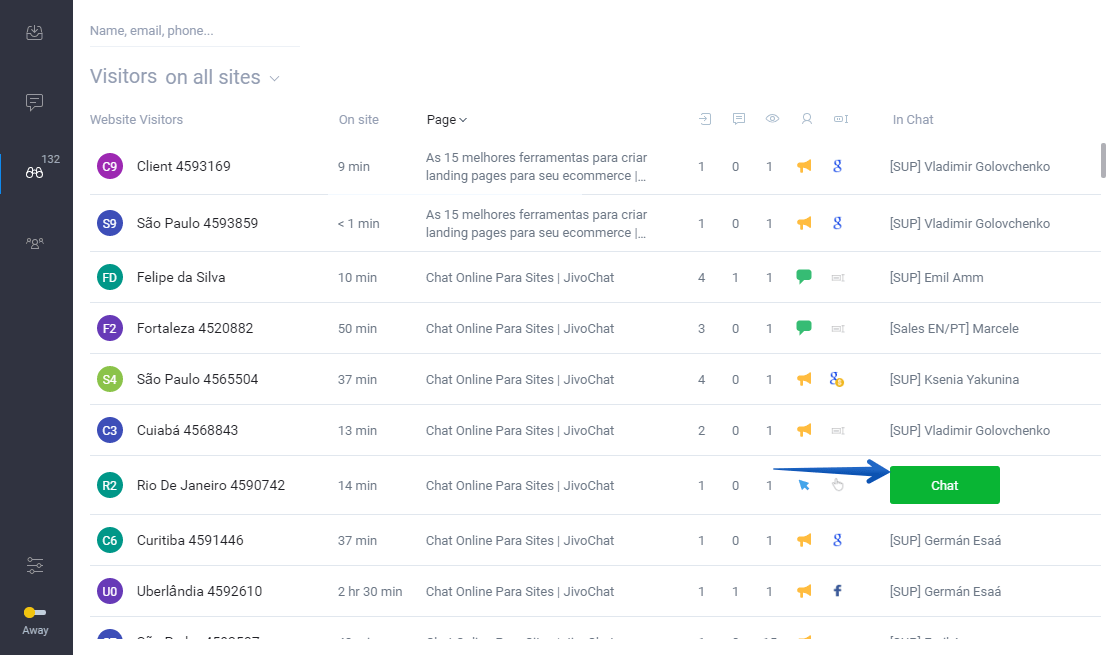Select visitor name São Paulo 4593859
This screenshot has height=655, width=1113.
(197, 224)
